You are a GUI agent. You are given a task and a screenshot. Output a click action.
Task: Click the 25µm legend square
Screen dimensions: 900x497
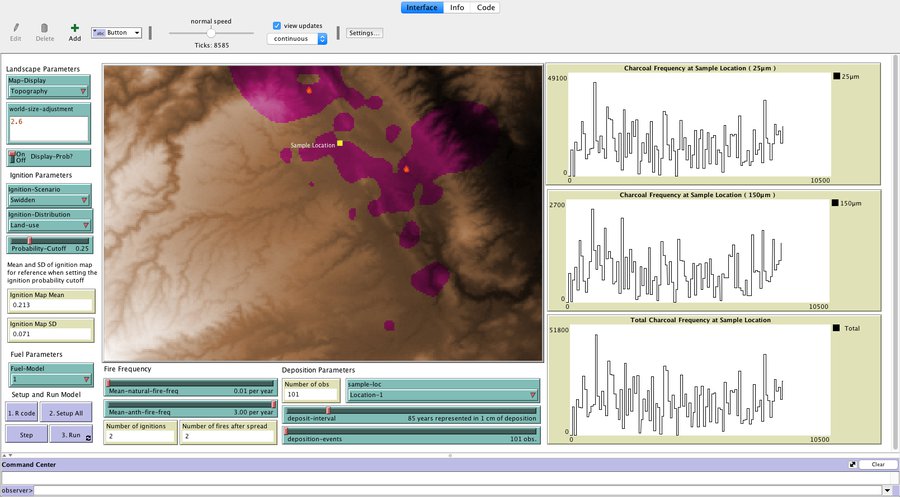(x=836, y=76)
